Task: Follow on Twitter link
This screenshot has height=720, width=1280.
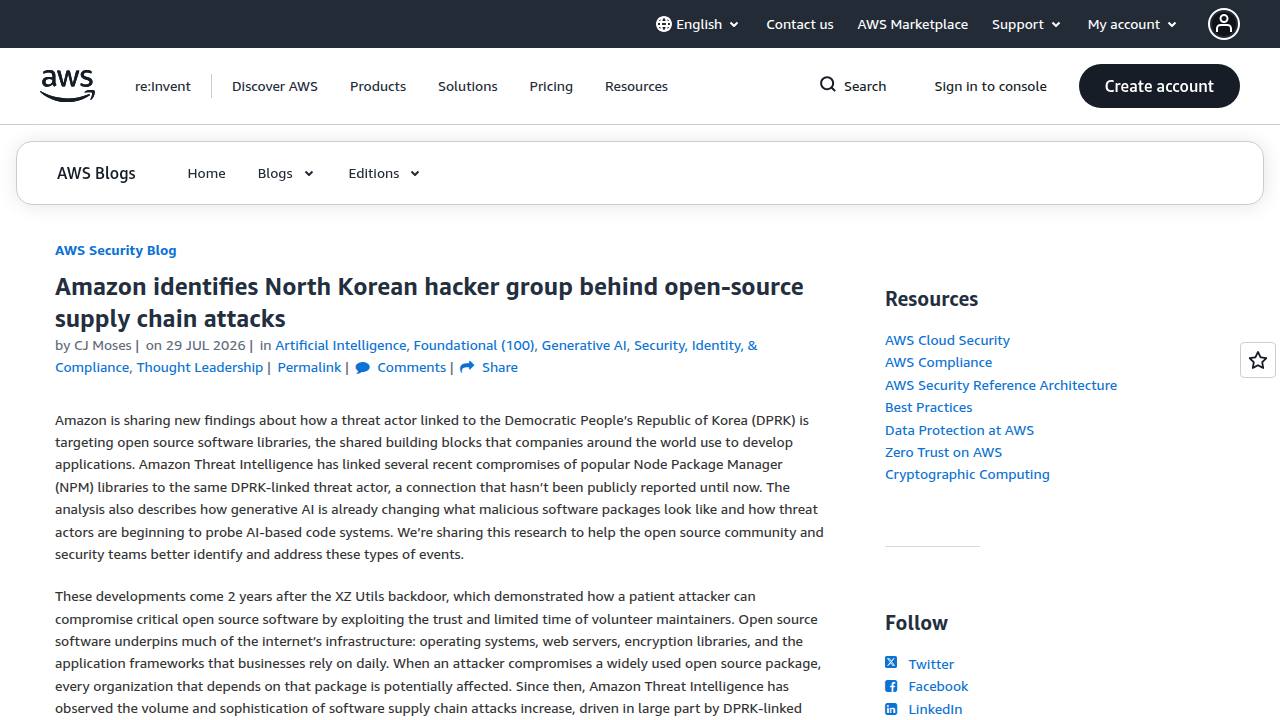Action: [x=931, y=664]
